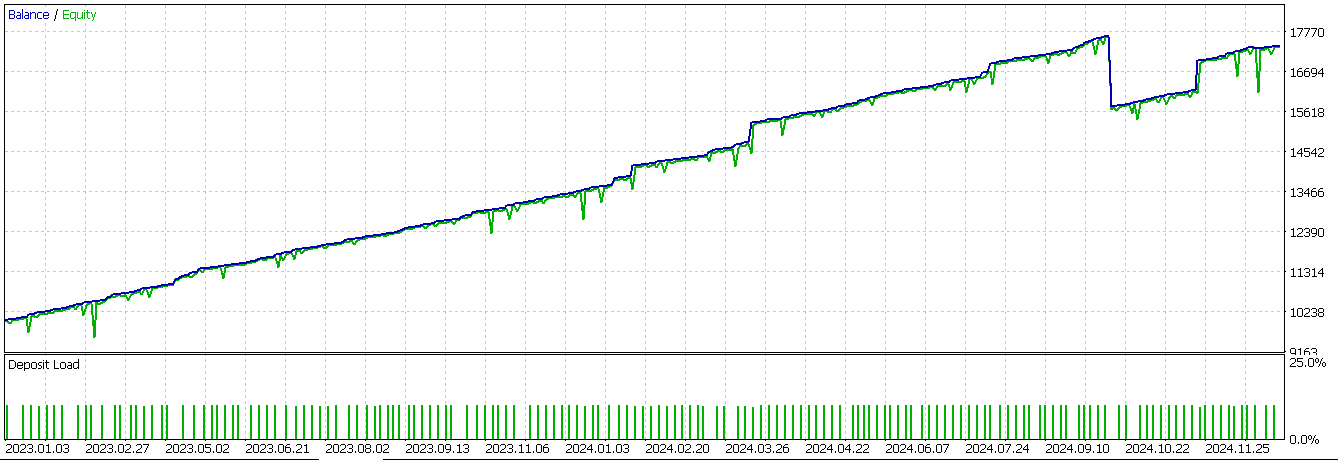Image resolution: width=1338 pixels, height=460 pixels.
Task: Select the 11314 axis value
Action: pos(1307,273)
